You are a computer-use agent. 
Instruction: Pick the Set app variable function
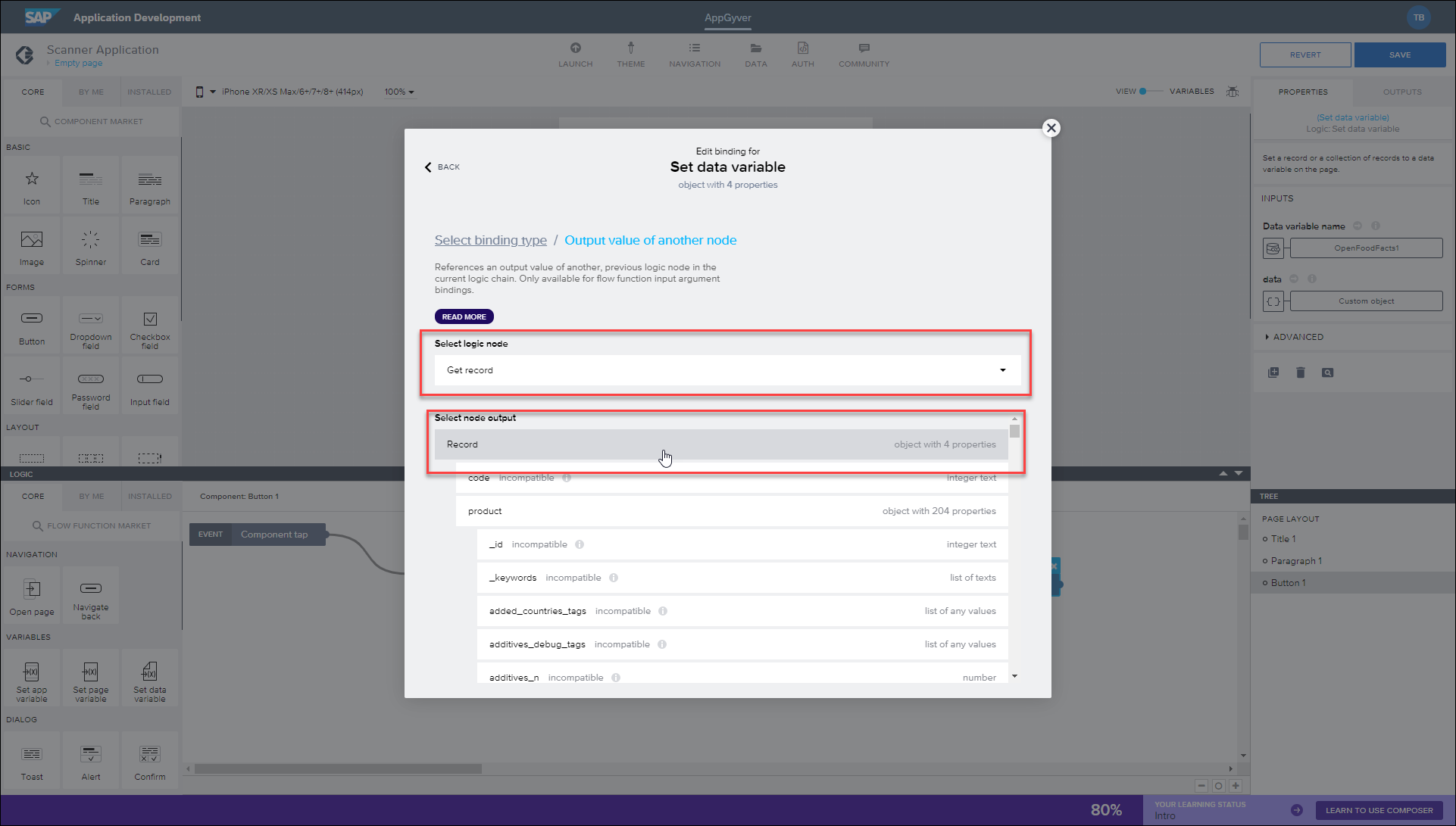click(x=32, y=678)
